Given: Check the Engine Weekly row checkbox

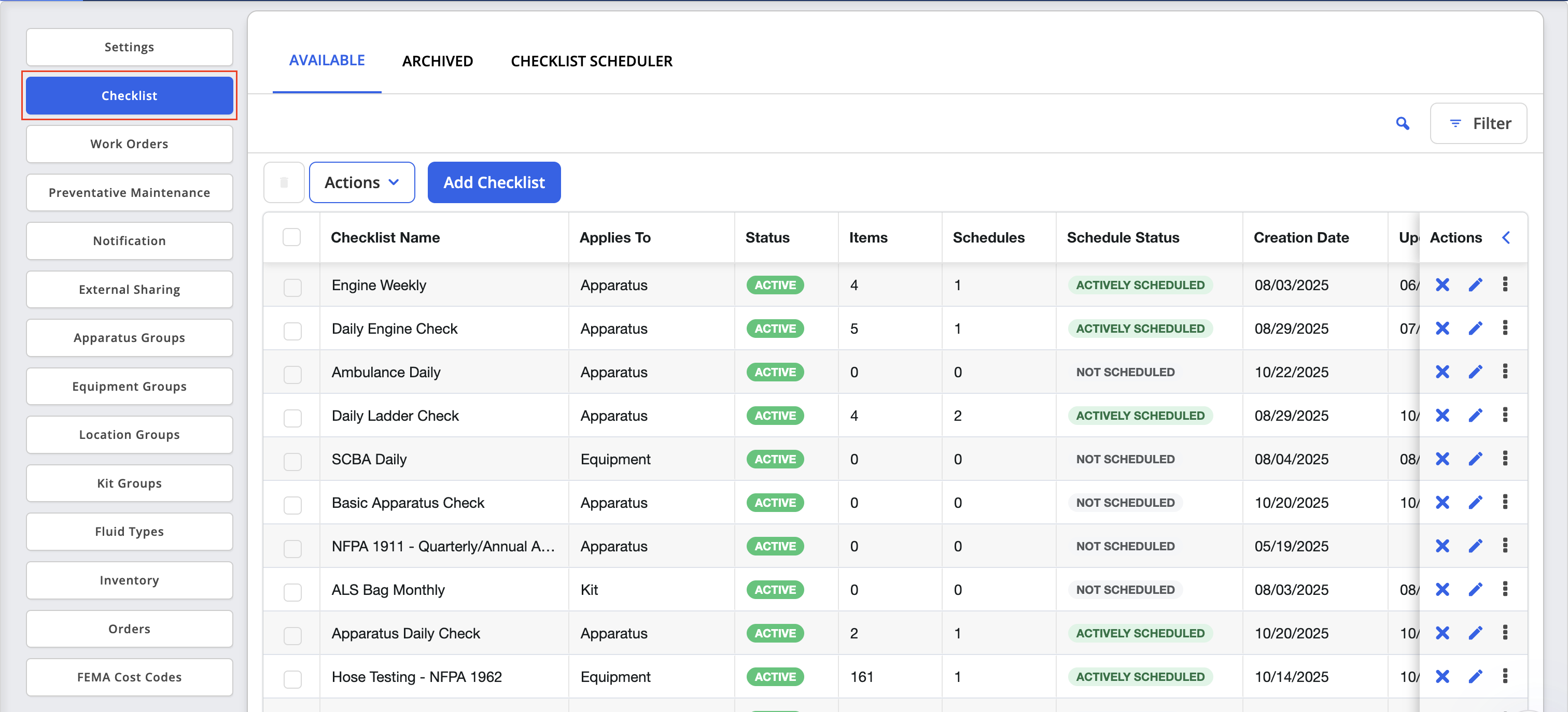Looking at the screenshot, I should (293, 287).
